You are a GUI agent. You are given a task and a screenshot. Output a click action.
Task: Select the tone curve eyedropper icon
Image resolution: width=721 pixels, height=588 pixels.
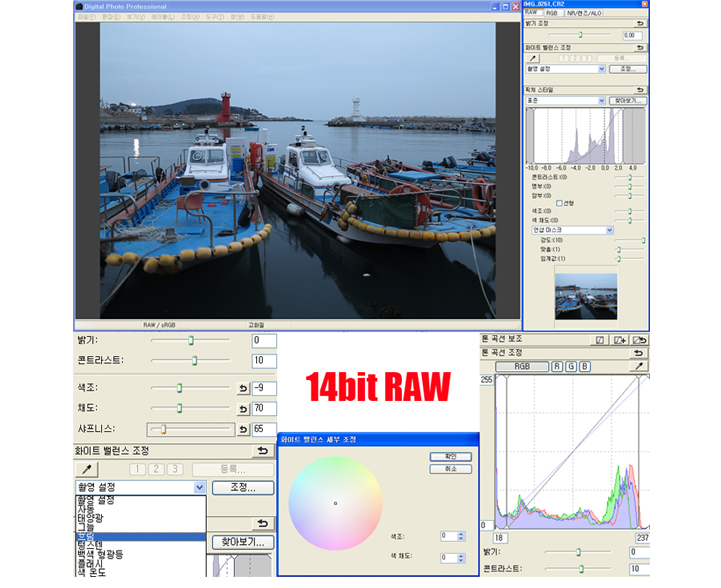click(x=638, y=367)
